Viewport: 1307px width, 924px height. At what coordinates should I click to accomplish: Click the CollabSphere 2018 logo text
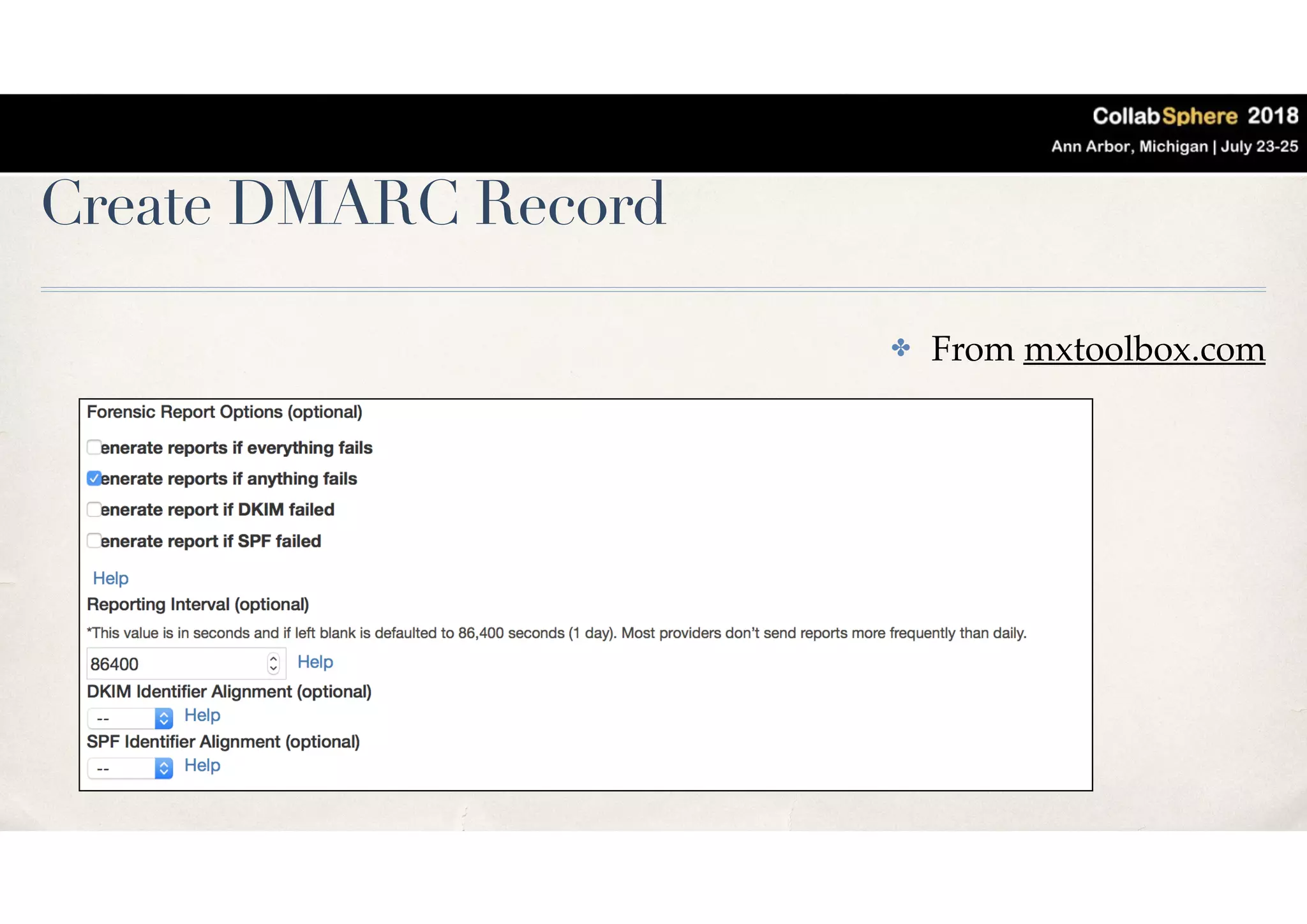coord(1195,115)
